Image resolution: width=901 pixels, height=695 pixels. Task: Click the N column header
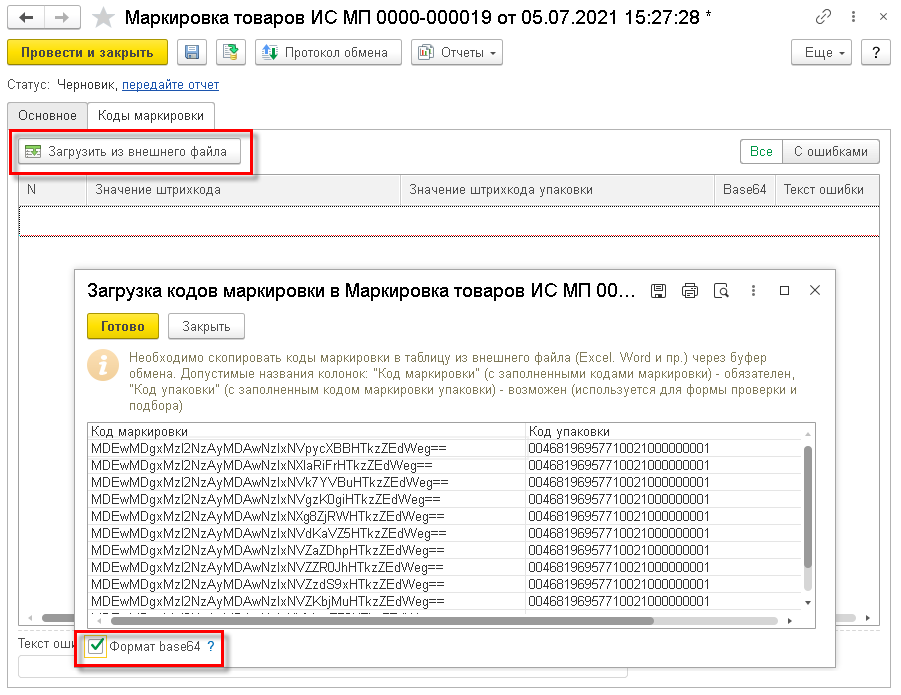click(53, 190)
